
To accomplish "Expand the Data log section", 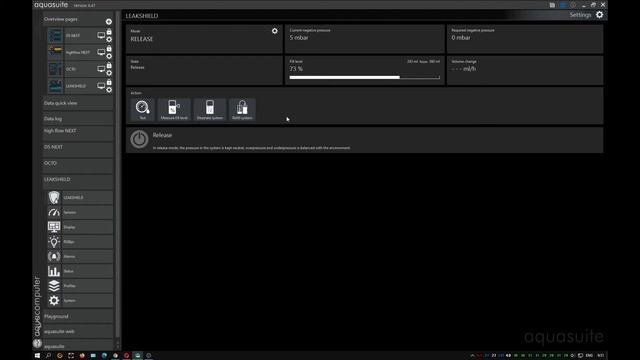I will point(78,119).
